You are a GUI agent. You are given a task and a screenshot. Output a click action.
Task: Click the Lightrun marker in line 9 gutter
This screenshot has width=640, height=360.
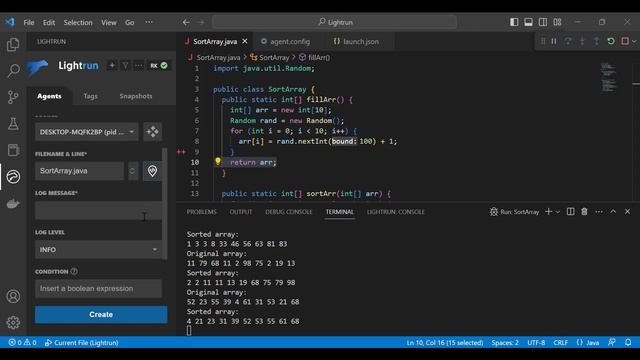tap(181, 152)
